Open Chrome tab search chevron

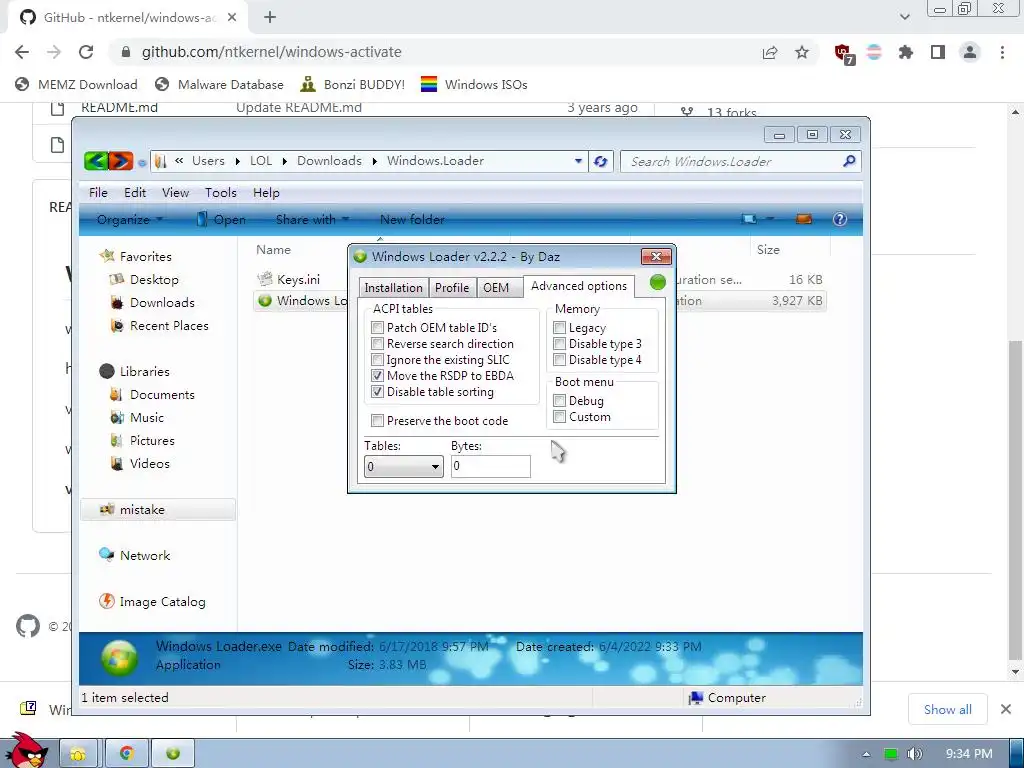[904, 17]
